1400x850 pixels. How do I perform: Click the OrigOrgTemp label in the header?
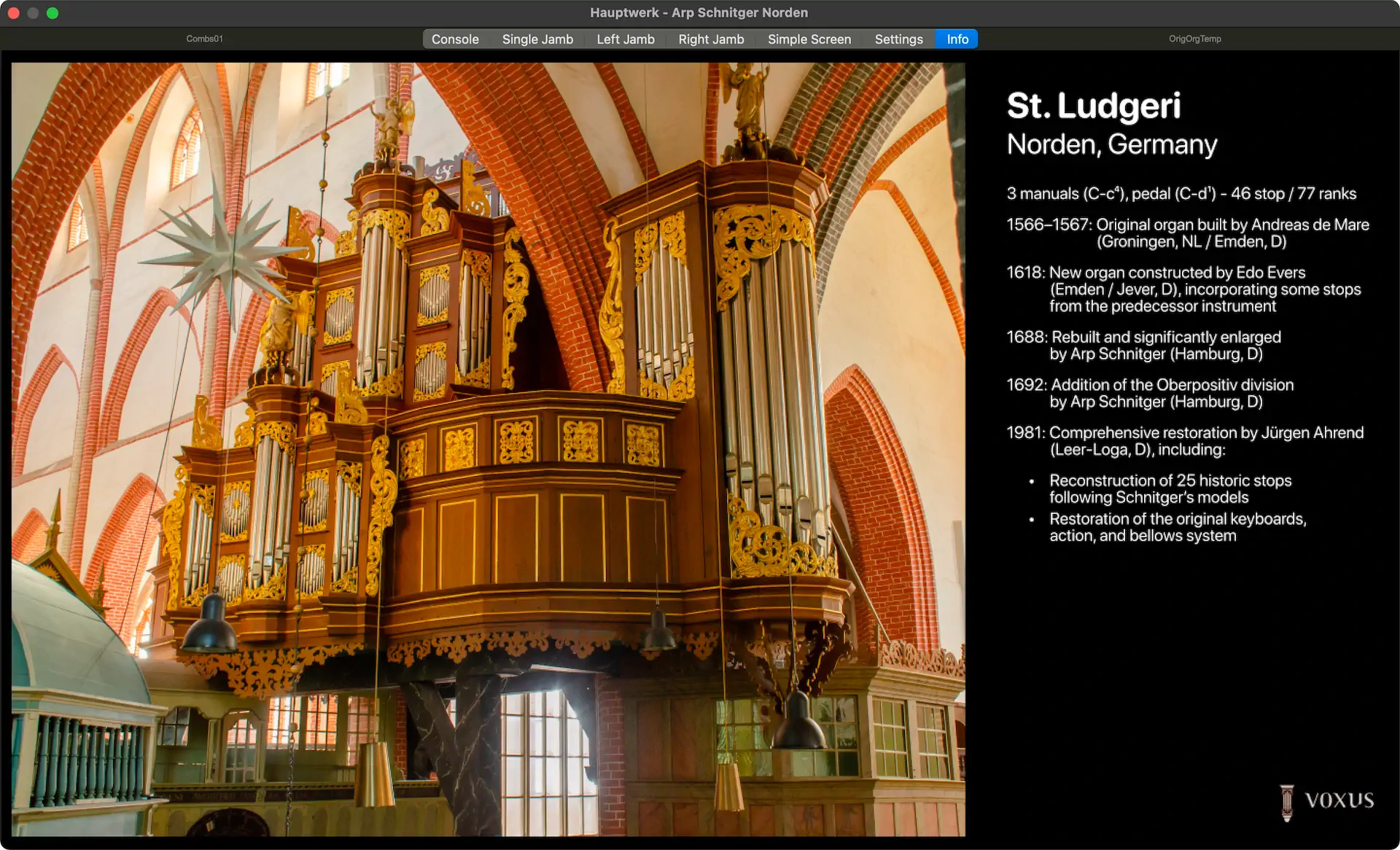[x=1194, y=39]
